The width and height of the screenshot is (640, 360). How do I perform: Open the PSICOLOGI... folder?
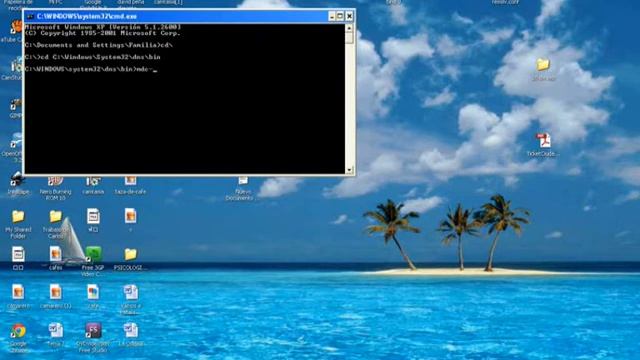coord(130,259)
